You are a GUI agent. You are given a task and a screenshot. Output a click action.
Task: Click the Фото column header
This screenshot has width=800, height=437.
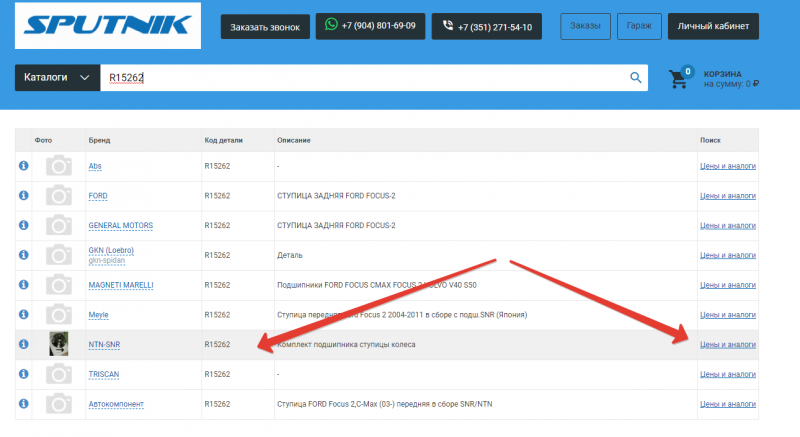point(43,140)
